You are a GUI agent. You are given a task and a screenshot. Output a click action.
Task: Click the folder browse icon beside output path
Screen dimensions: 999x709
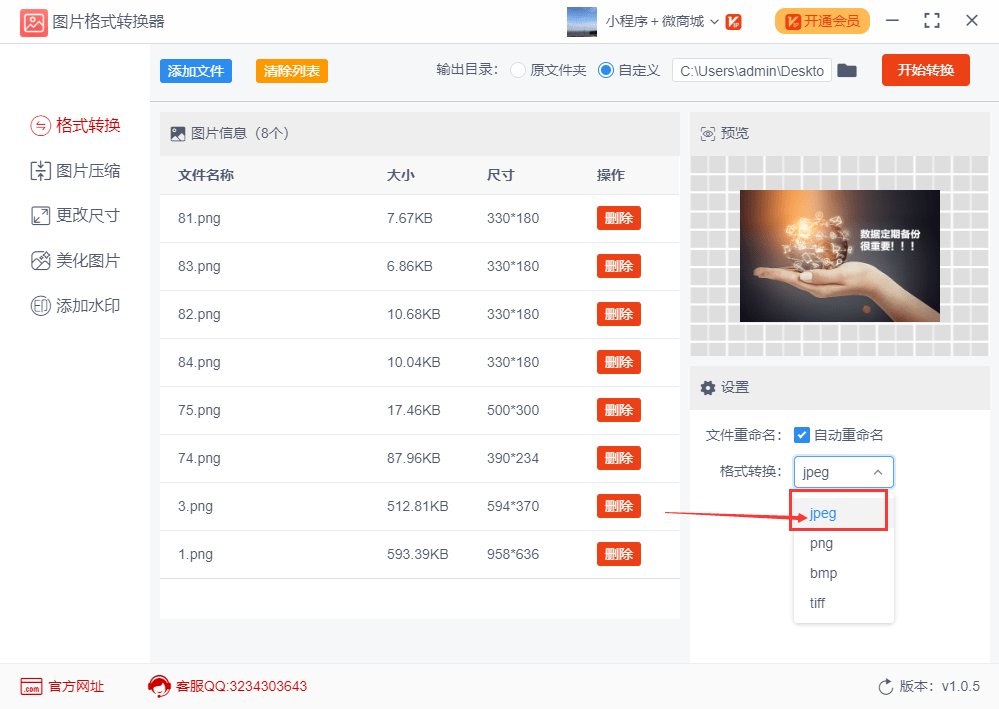847,71
